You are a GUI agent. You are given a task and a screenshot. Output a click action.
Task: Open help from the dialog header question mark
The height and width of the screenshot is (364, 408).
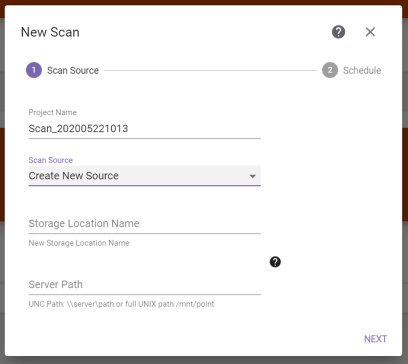pyautogui.click(x=338, y=32)
